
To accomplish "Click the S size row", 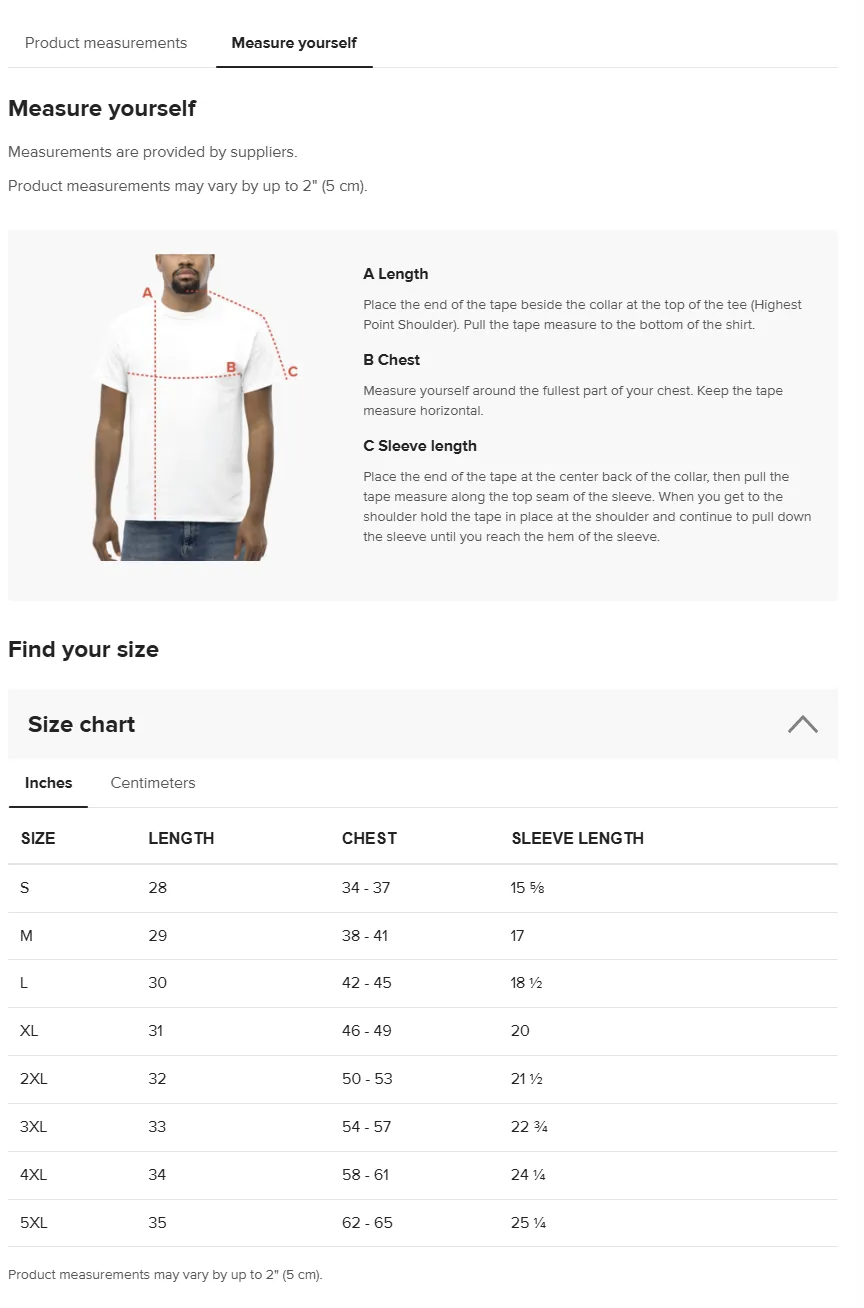I will 423,888.
